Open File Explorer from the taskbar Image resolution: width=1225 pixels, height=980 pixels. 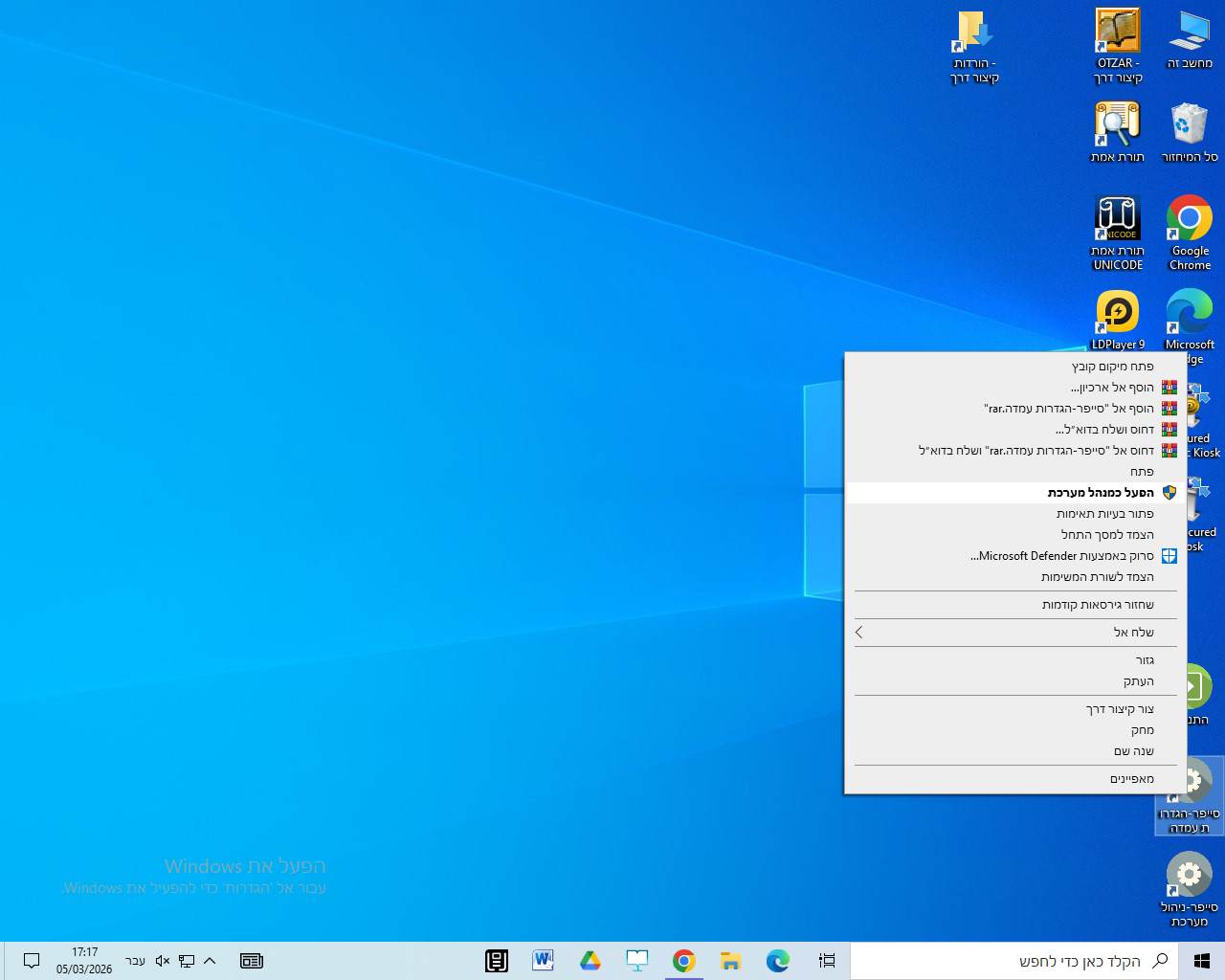[731, 961]
